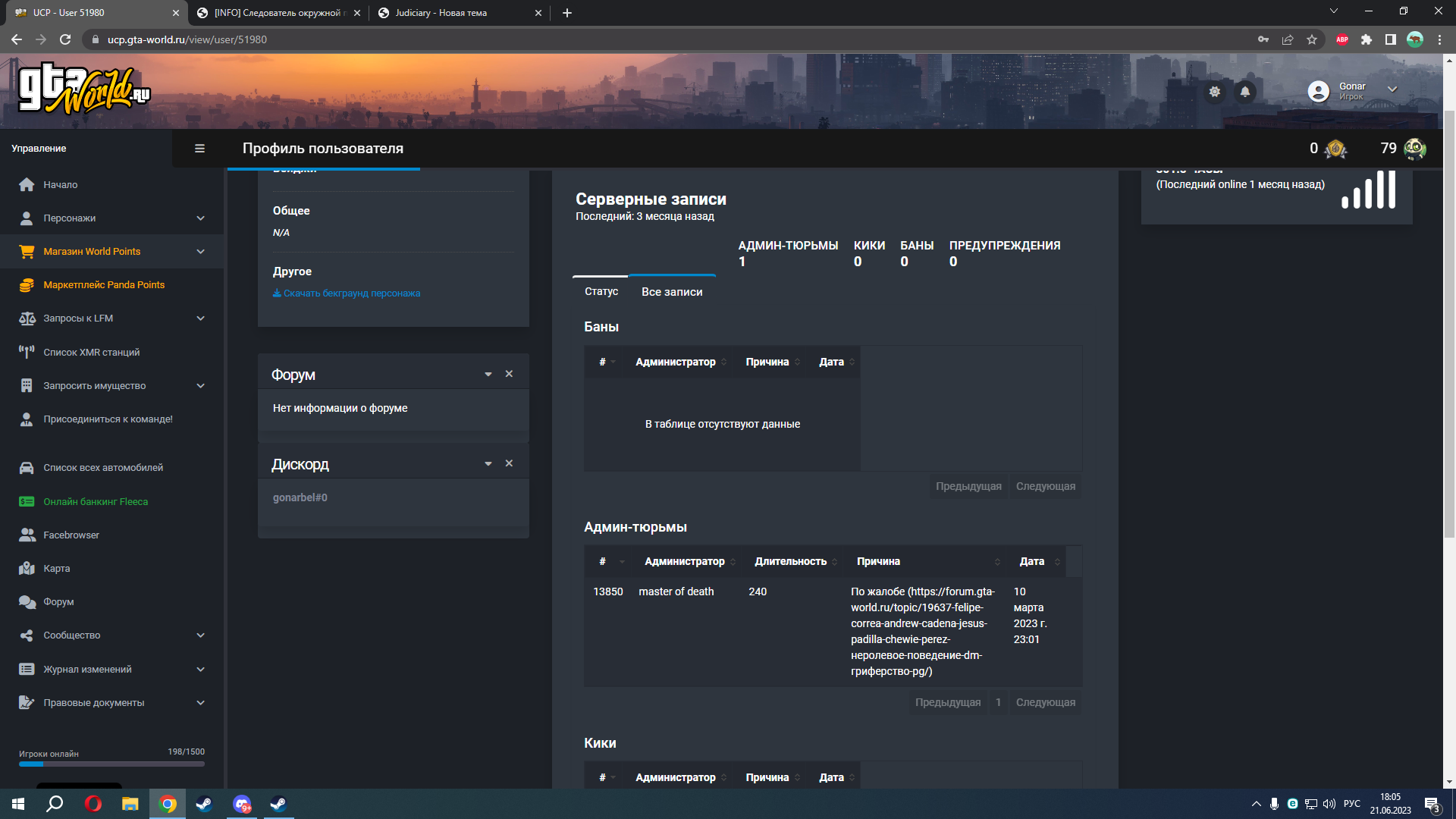The image size is (1456, 819).
Task: Click the taskbar volume speaker icon
Action: pyautogui.click(x=1329, y=804)
